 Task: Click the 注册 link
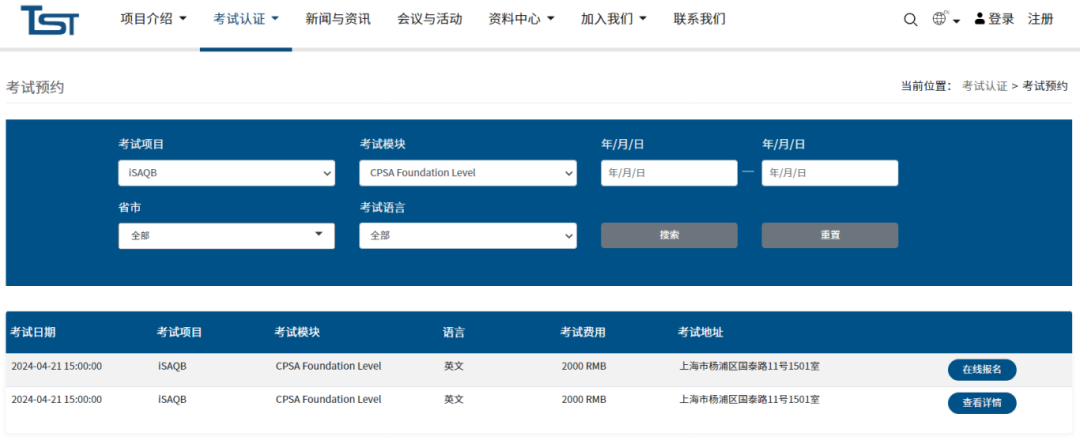pyautogui.click(x=1040, y=19)
